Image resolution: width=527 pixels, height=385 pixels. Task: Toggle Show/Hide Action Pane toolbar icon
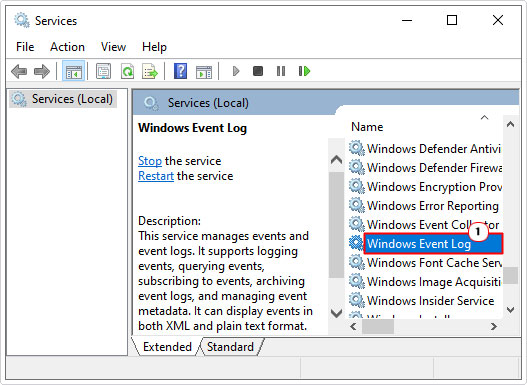pos(204,72)
